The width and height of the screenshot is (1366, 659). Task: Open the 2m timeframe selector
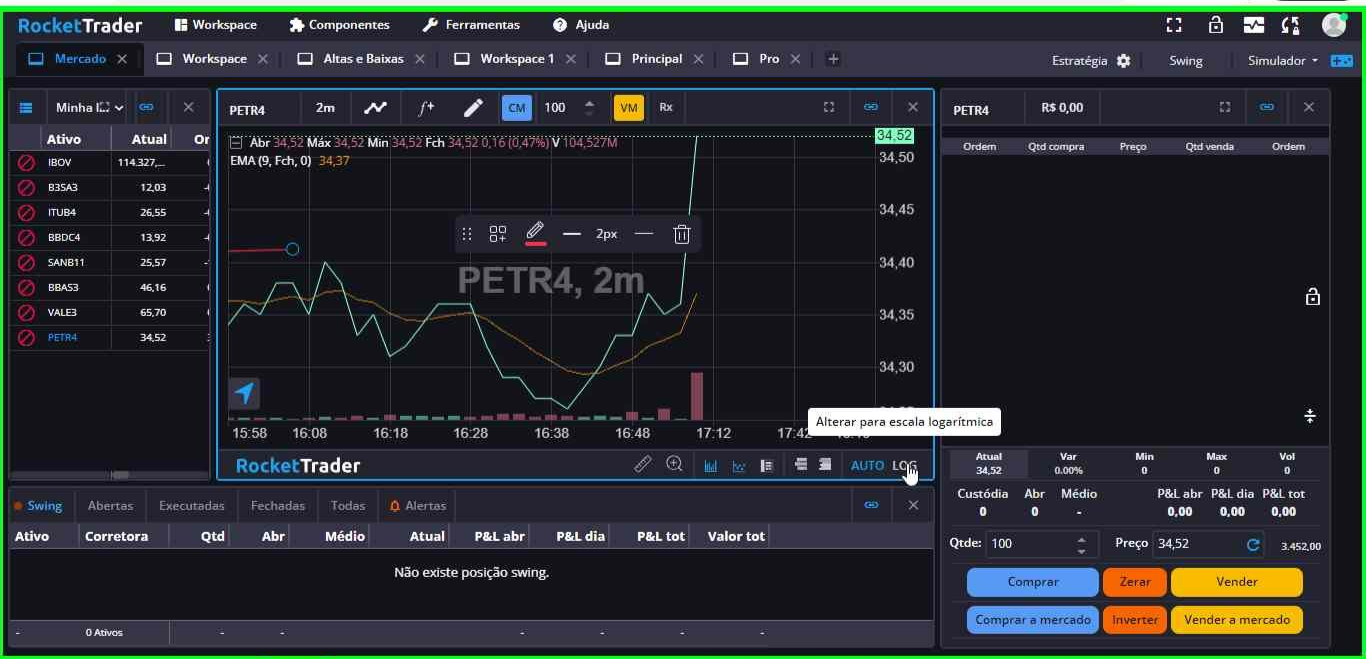(326, 107)
